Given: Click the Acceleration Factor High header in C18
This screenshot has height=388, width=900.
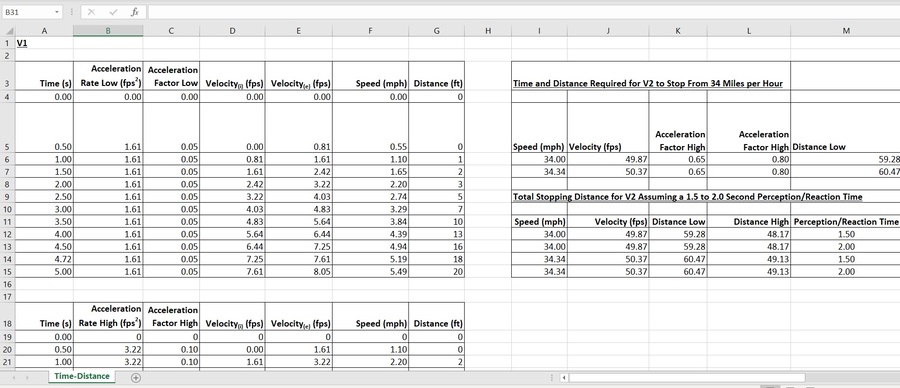Looking at the screenshot, I should [x=171, y=316].
